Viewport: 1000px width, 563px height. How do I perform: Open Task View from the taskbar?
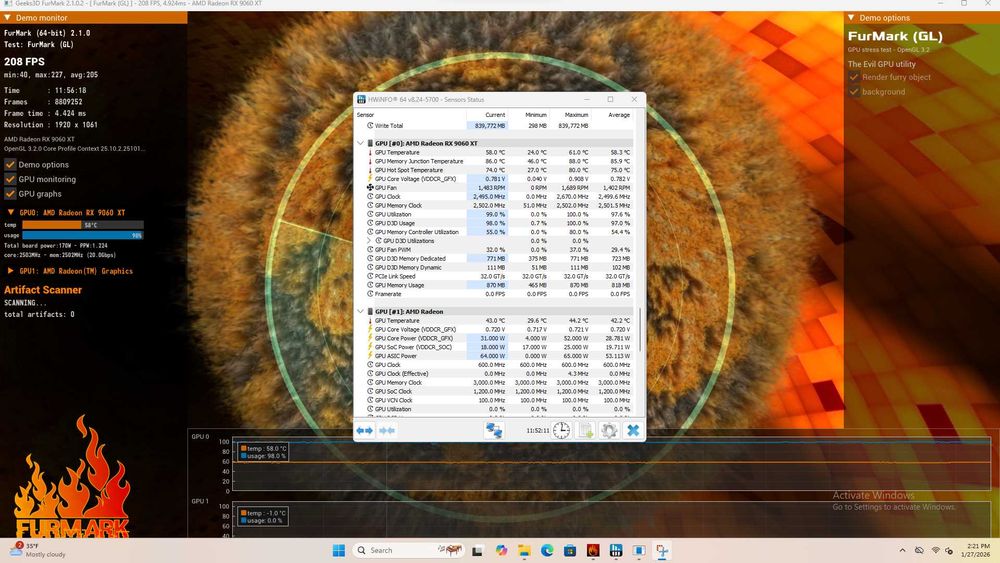[x=477, y=551]
